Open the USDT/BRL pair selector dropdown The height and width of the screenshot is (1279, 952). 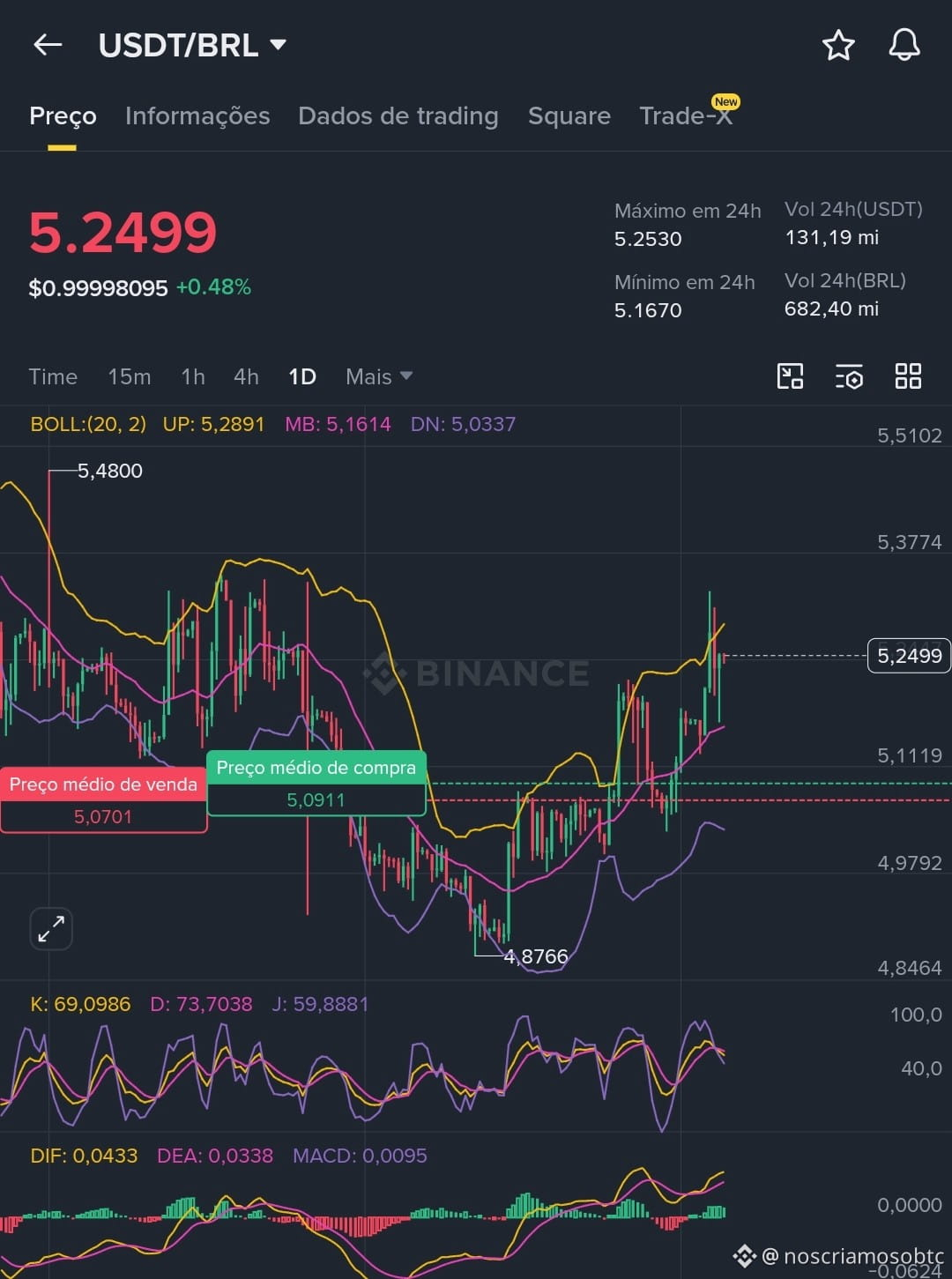192,45
